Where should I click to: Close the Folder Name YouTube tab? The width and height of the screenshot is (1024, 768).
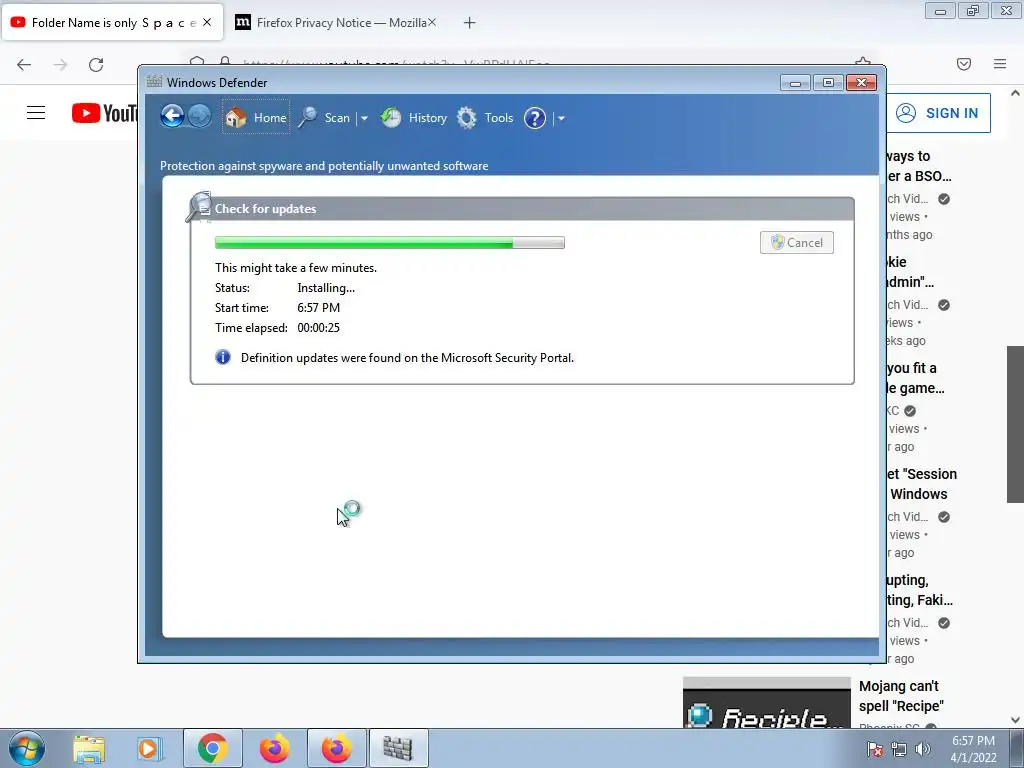pyautogui.click(x=207, y=22)
